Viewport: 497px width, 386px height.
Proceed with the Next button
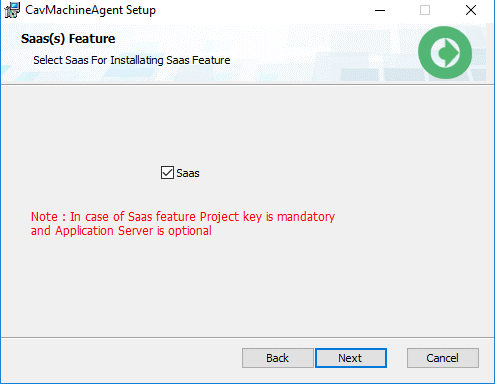[351, 358]
